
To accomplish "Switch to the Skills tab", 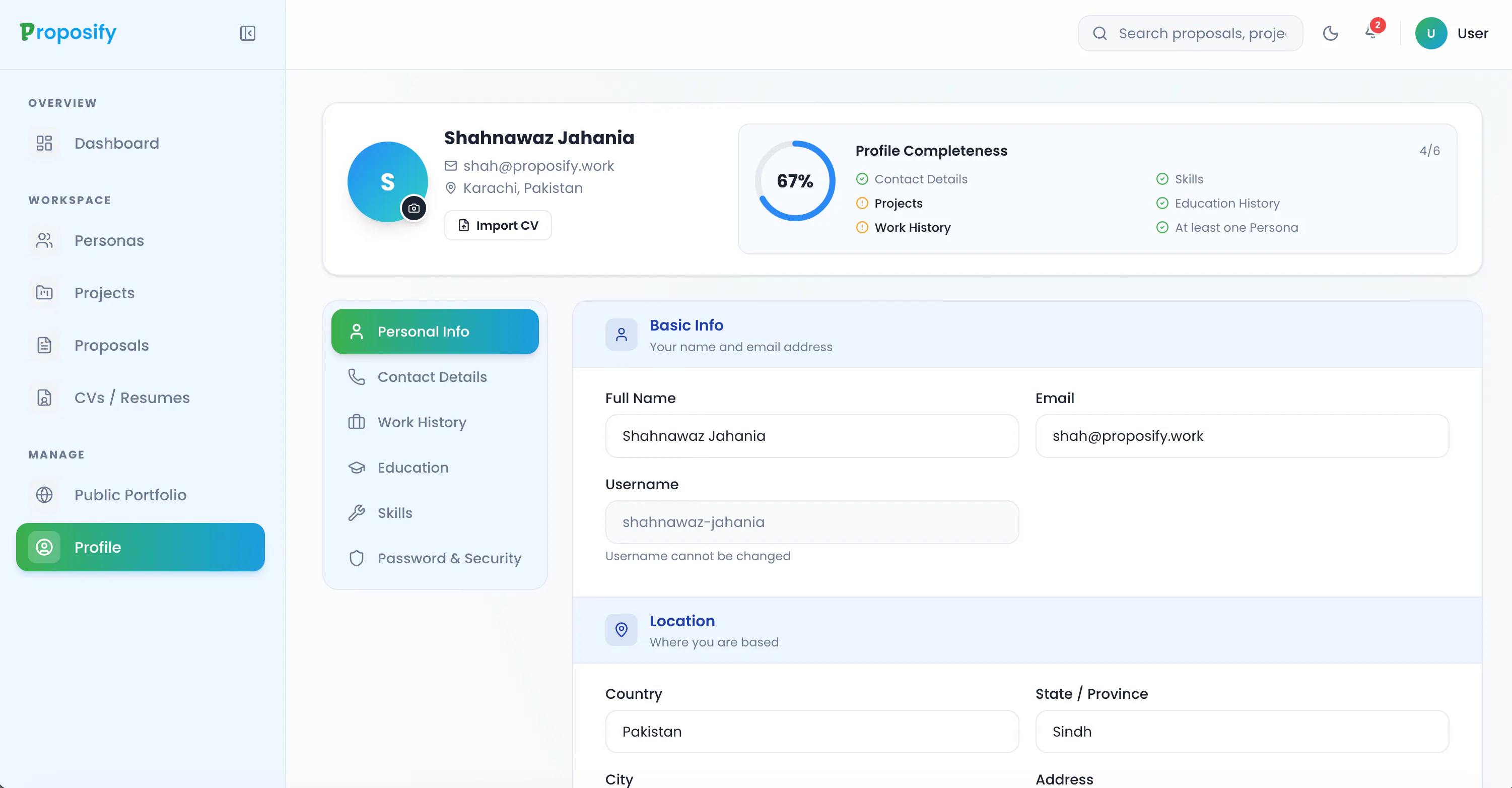I will (435, 512).
